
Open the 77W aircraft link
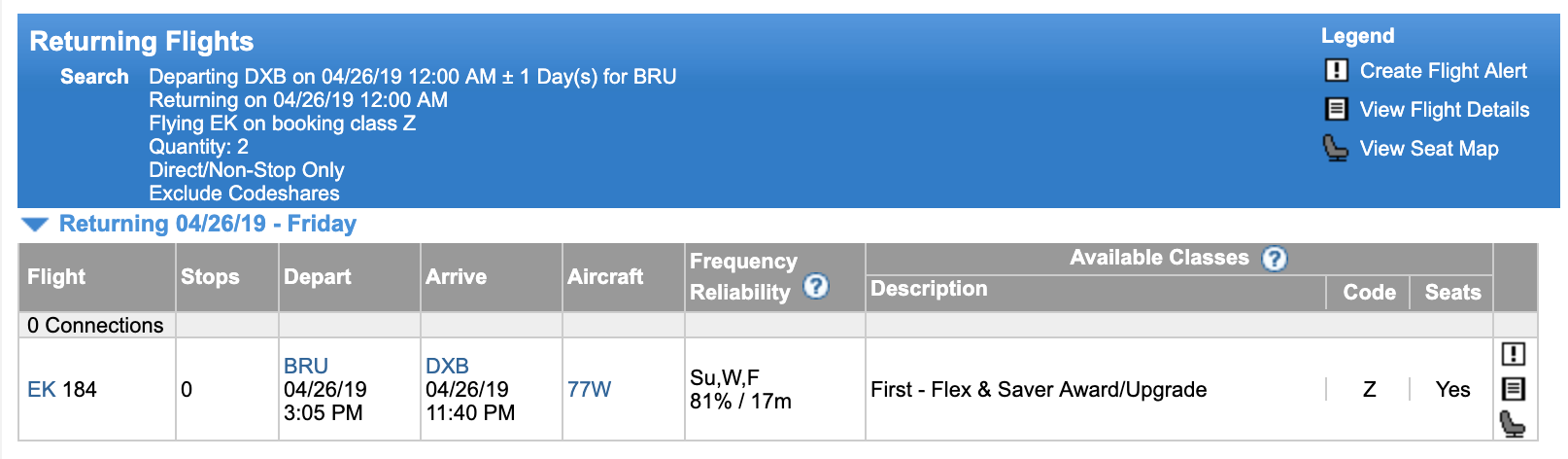(589, 390)
